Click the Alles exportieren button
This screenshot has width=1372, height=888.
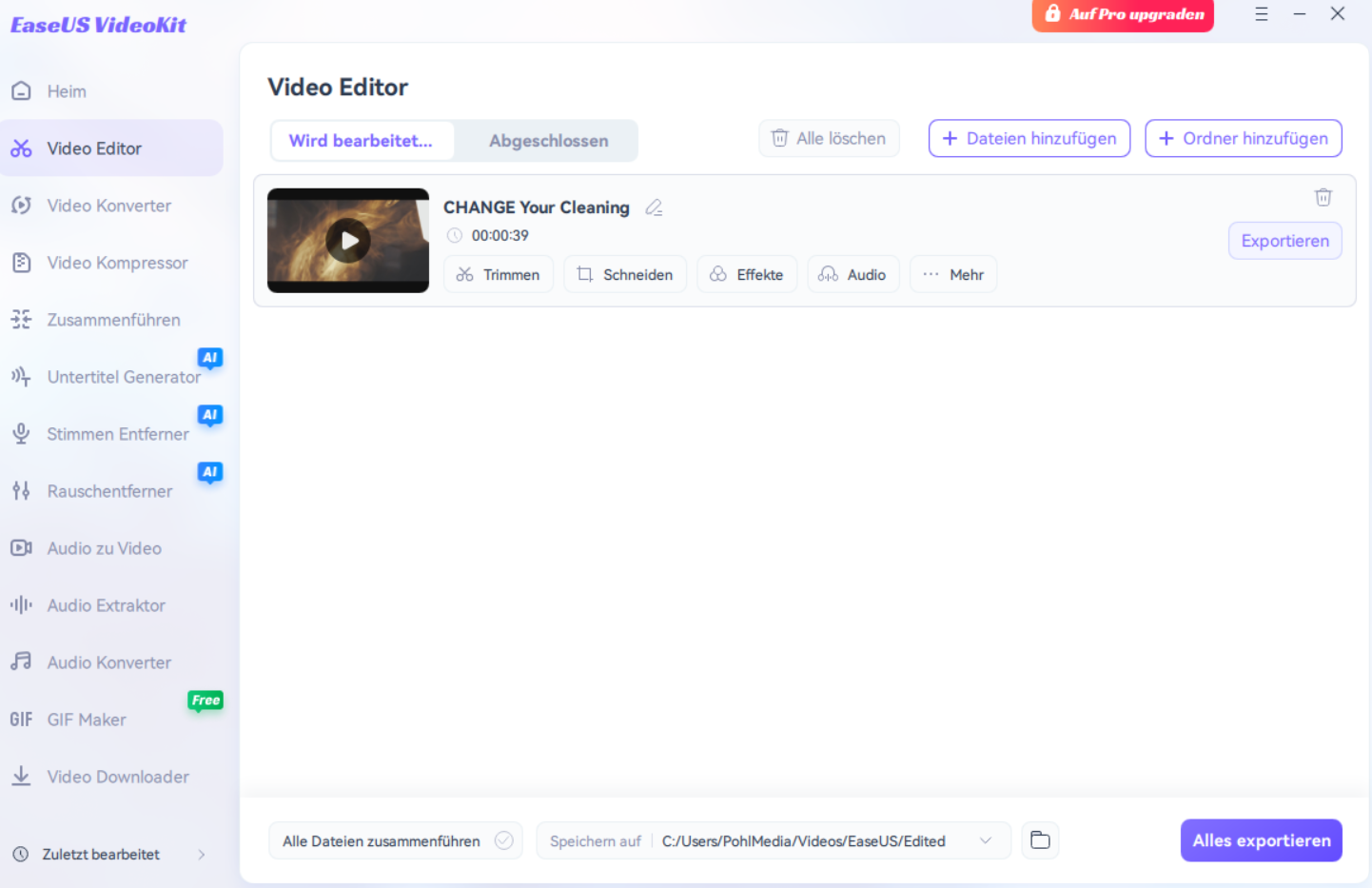pyautogui.click(x=1261, y=840)
